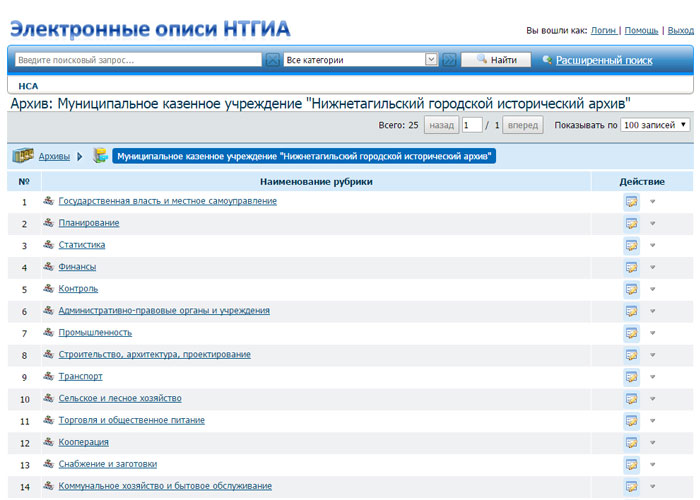Image resolution: width=700 pixels, height=500 pixels.
Task: Open edit action for Государственная власть row
Action: tap(631, 202)
